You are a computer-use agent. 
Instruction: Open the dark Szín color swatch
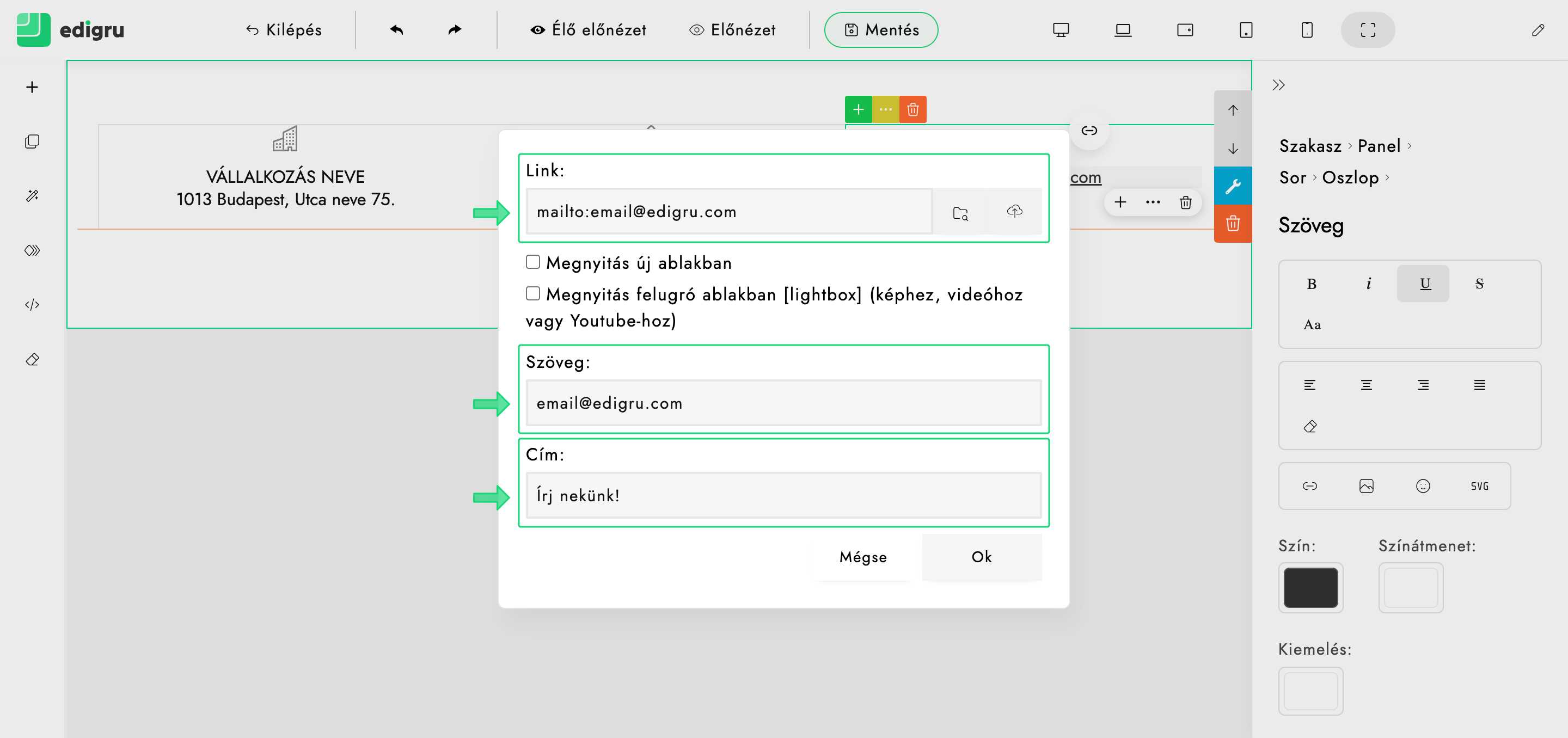(x=1310, y=587)
